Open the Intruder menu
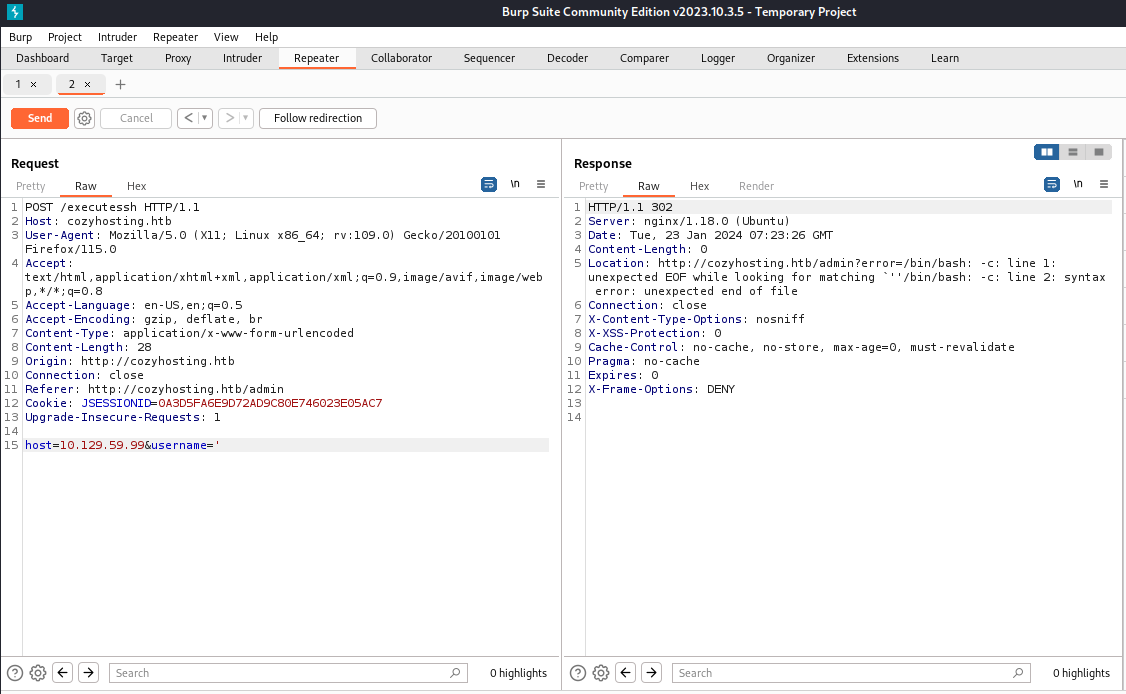Screen dimensions: 1126x694 coord(117,37)
